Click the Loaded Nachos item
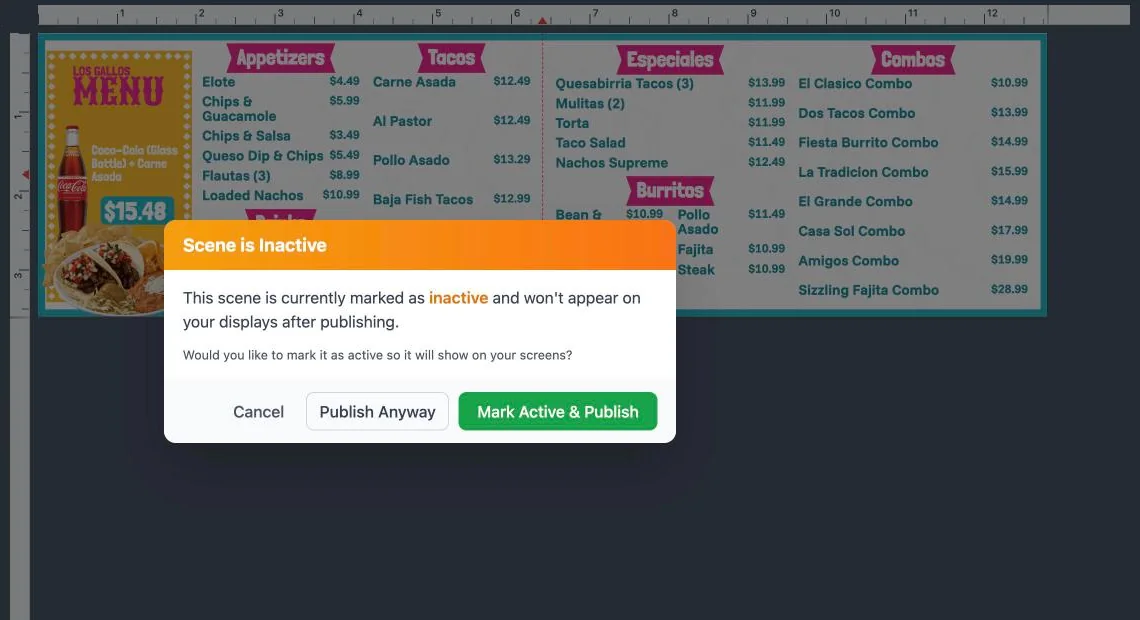 (252, 196)
